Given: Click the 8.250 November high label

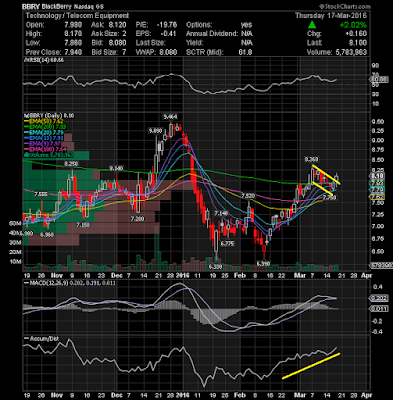Looking at the screenshot, I should point(71,164).
